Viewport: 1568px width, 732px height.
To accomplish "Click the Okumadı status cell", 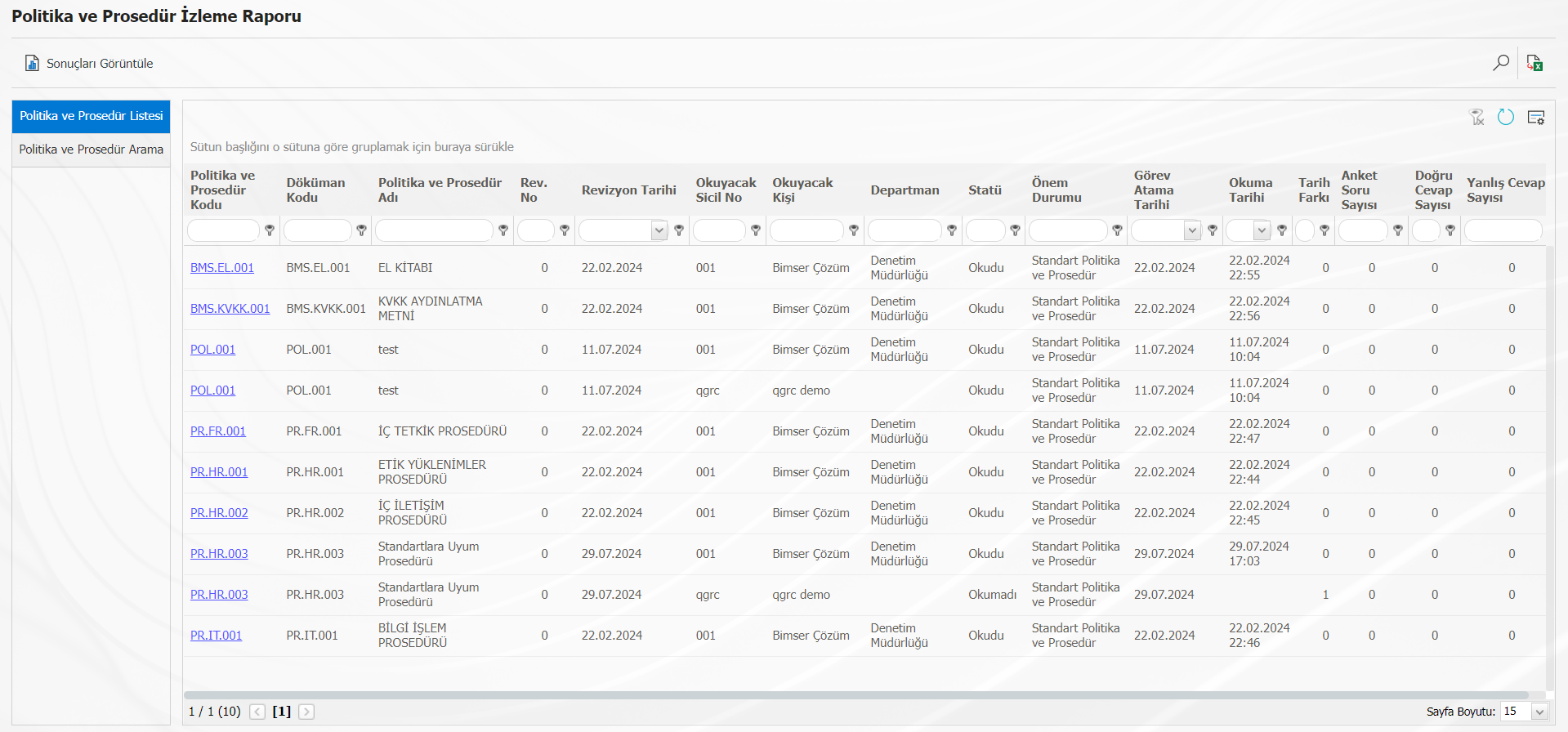I will click(x=993, y=595).
